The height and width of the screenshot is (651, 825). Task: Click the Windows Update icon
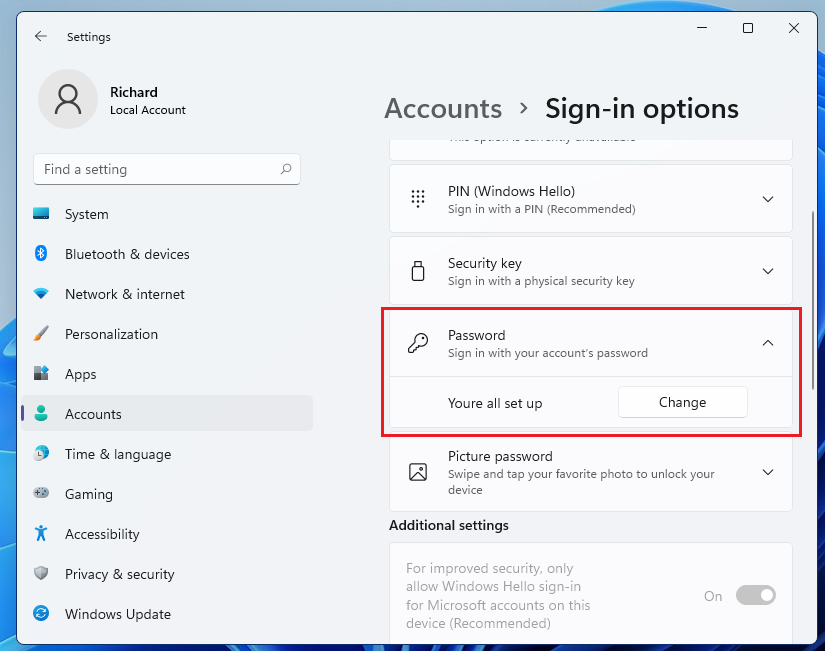41,614
